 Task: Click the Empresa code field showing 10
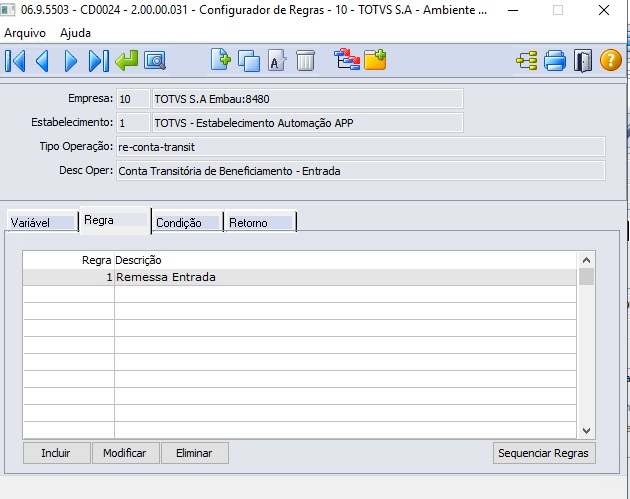pyautogui.click(x=133, y=99)
